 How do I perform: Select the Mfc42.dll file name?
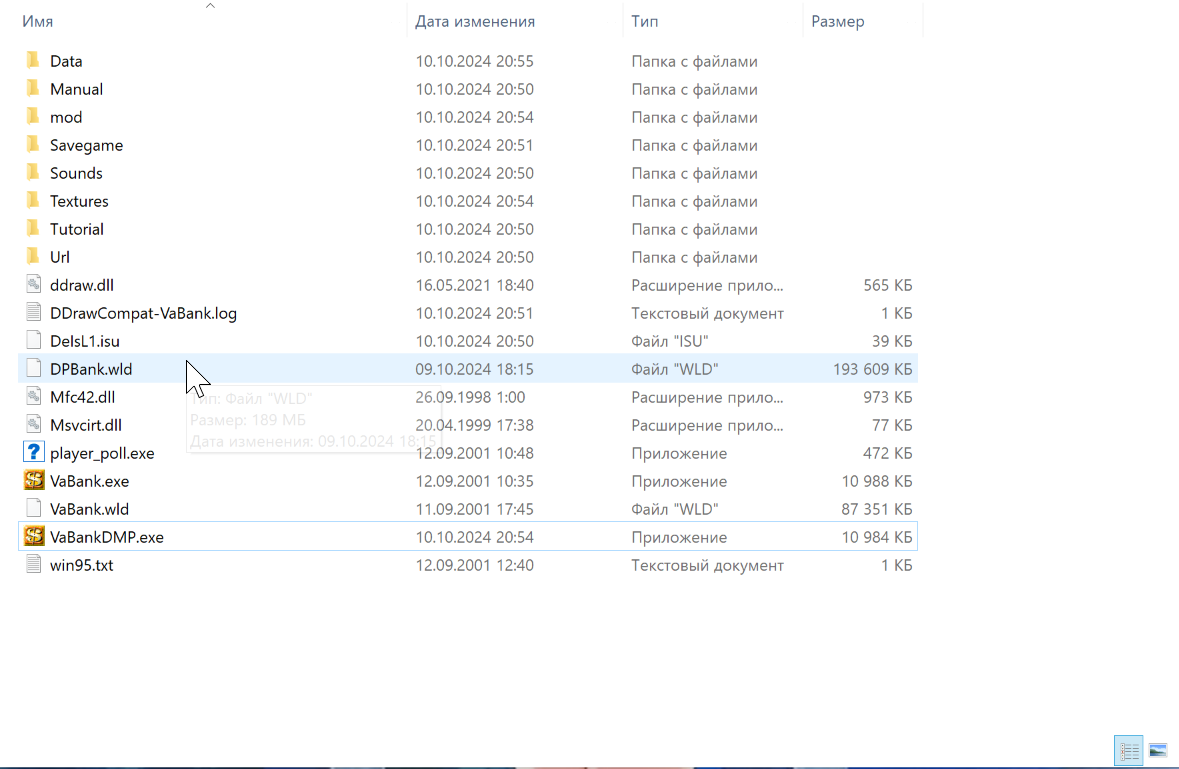pos(83,397)
